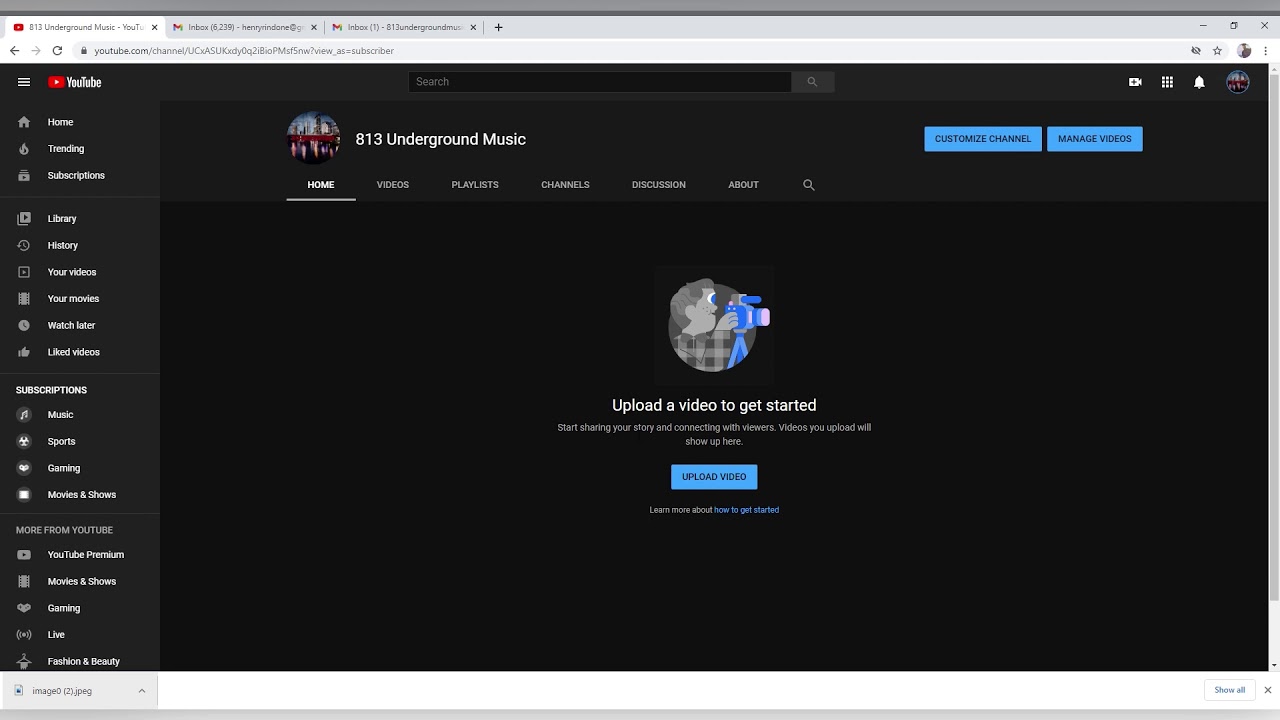The height and width of the screenshot is (720, 1280).
Task: Bookmark the page with the star icon
Action: (x=1217, y=51)
